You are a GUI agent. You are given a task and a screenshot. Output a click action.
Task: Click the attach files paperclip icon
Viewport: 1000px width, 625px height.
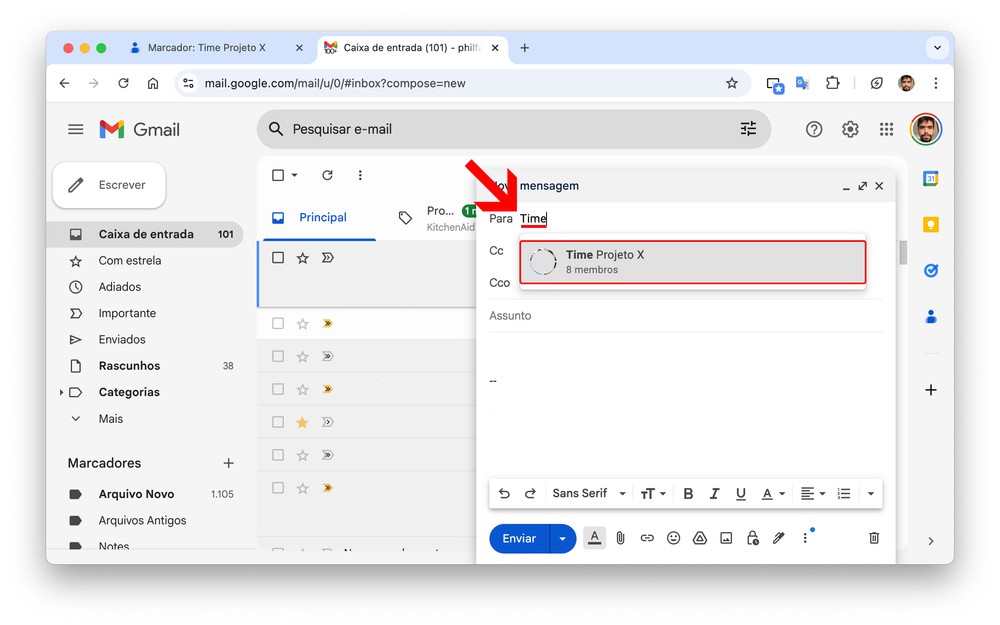620,538
